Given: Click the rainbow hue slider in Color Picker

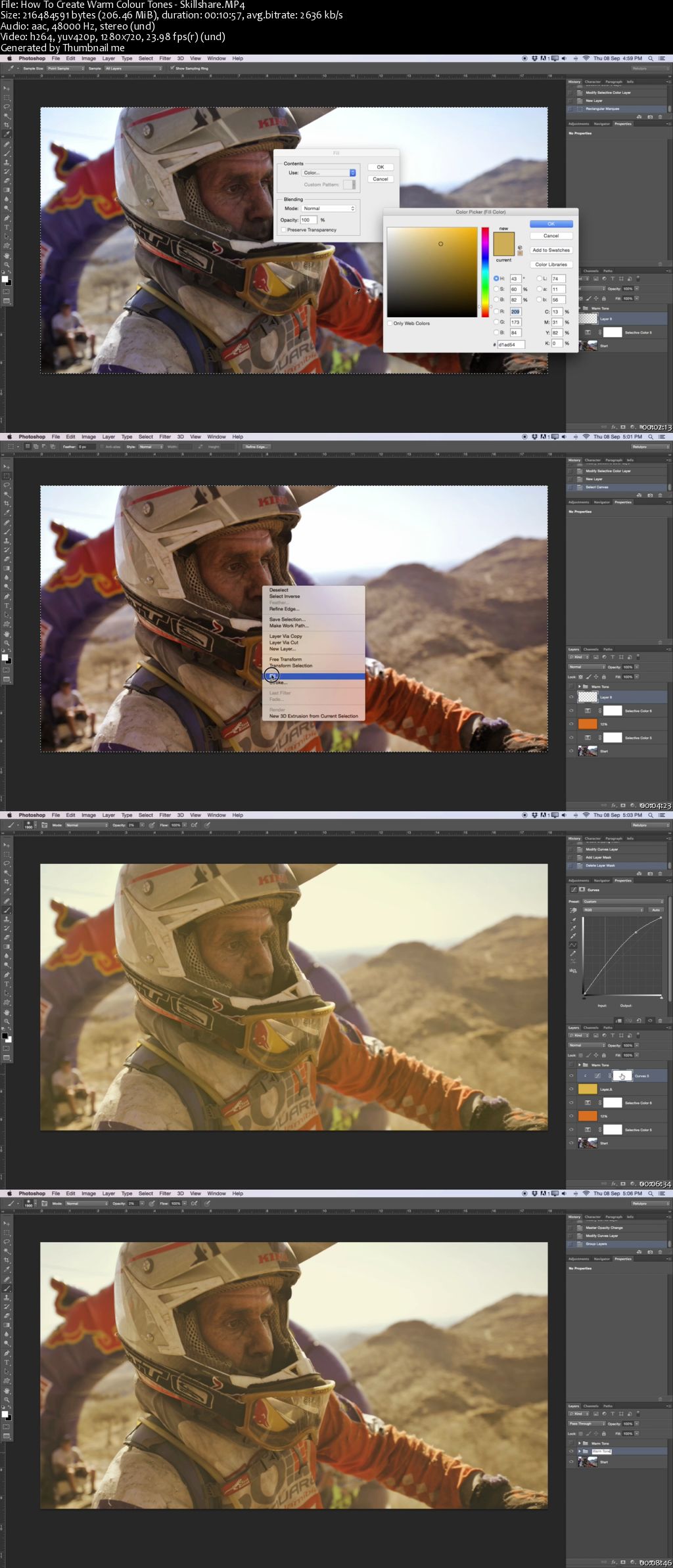Looking at the screenshot, I should 485,272.
